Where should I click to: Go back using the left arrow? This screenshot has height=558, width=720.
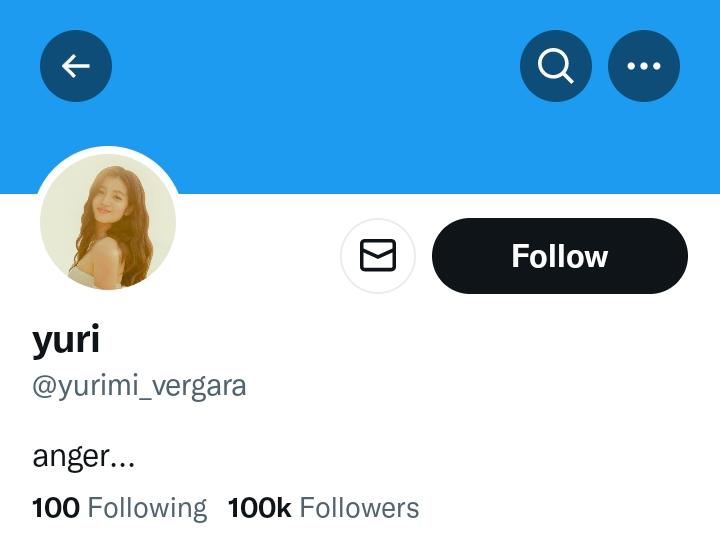[x=76, y=66]
